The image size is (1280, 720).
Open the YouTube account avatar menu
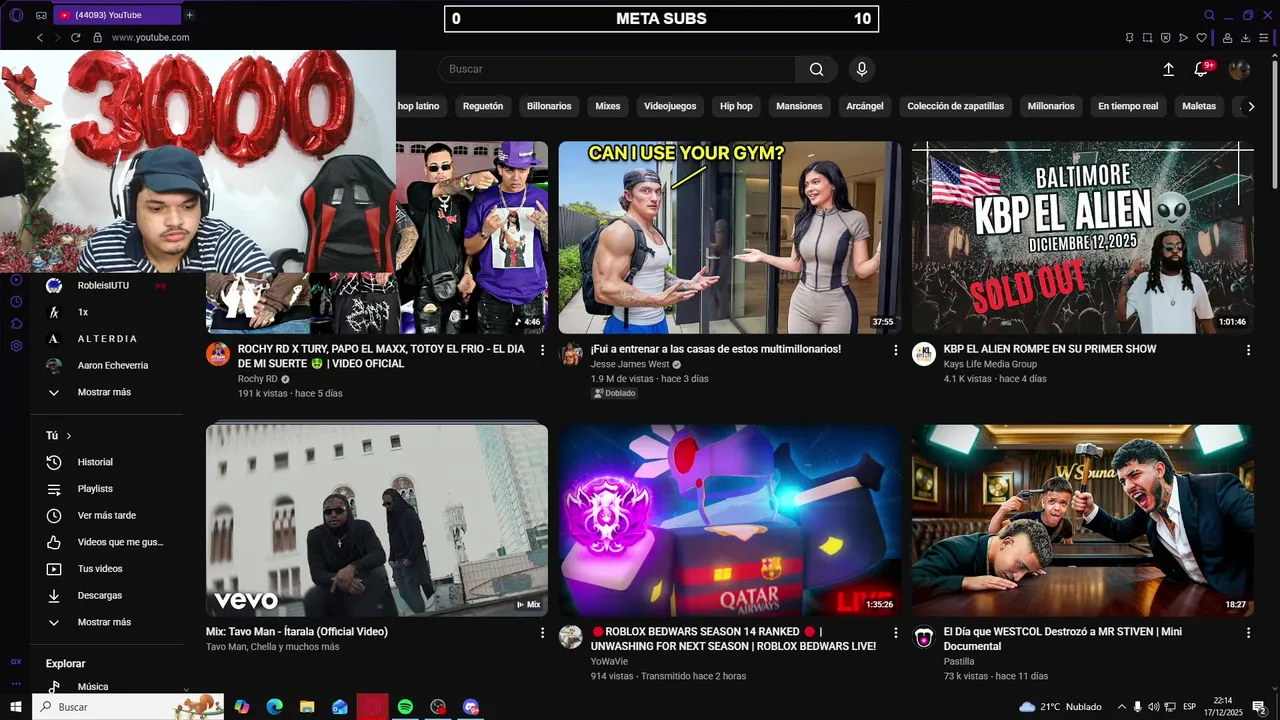click(x=1239, y=69)
